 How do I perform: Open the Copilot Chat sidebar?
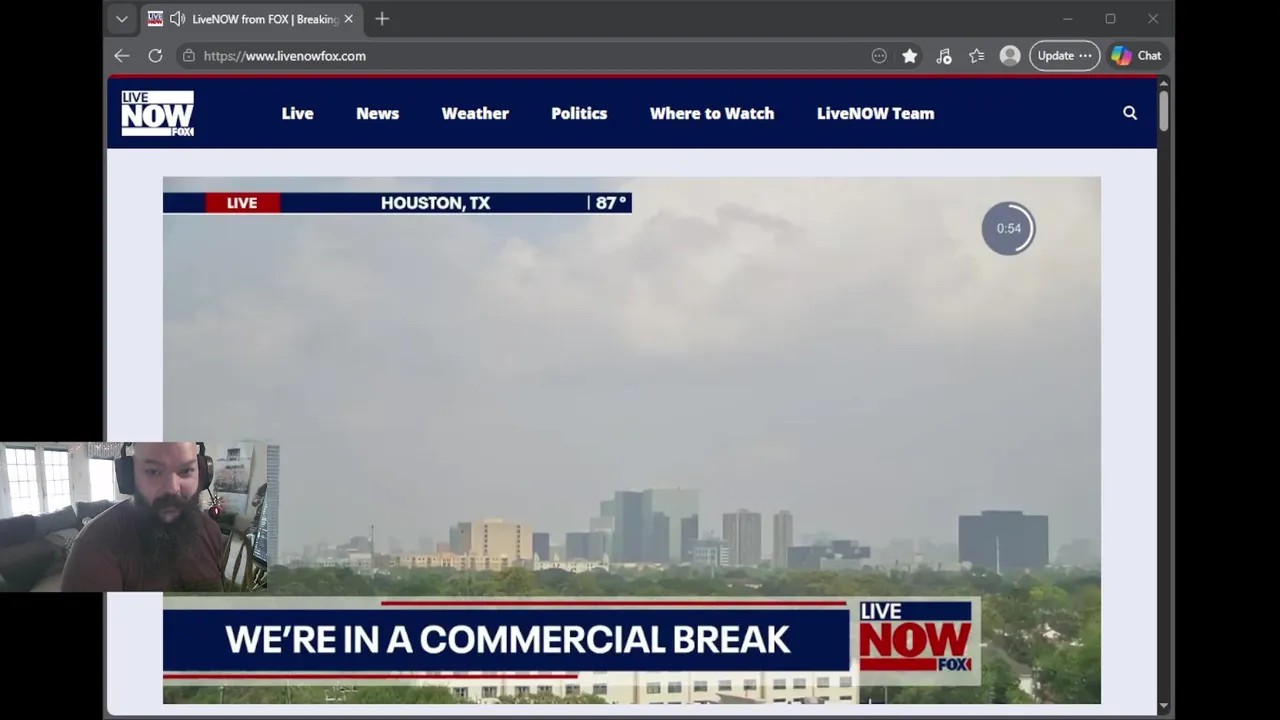[x=1136, y=56]
